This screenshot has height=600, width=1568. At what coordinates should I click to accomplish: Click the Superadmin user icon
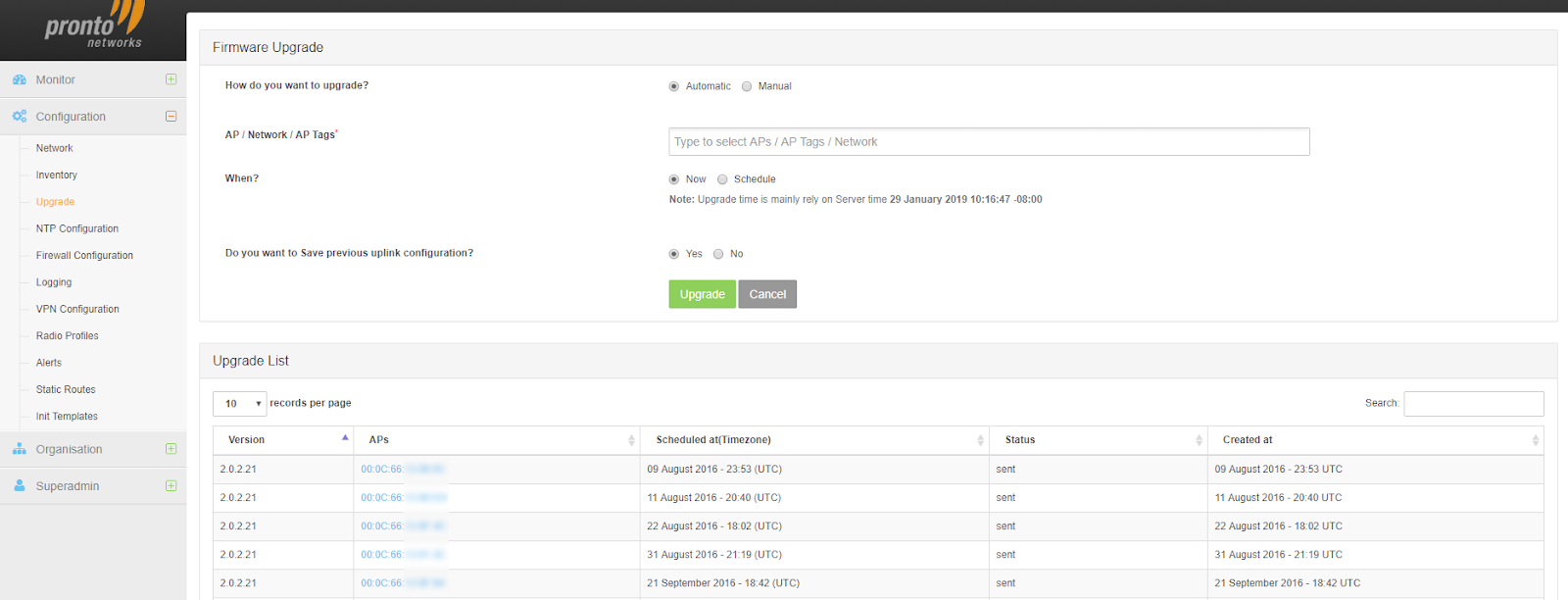pyautogui.click(x=20, y=485)
